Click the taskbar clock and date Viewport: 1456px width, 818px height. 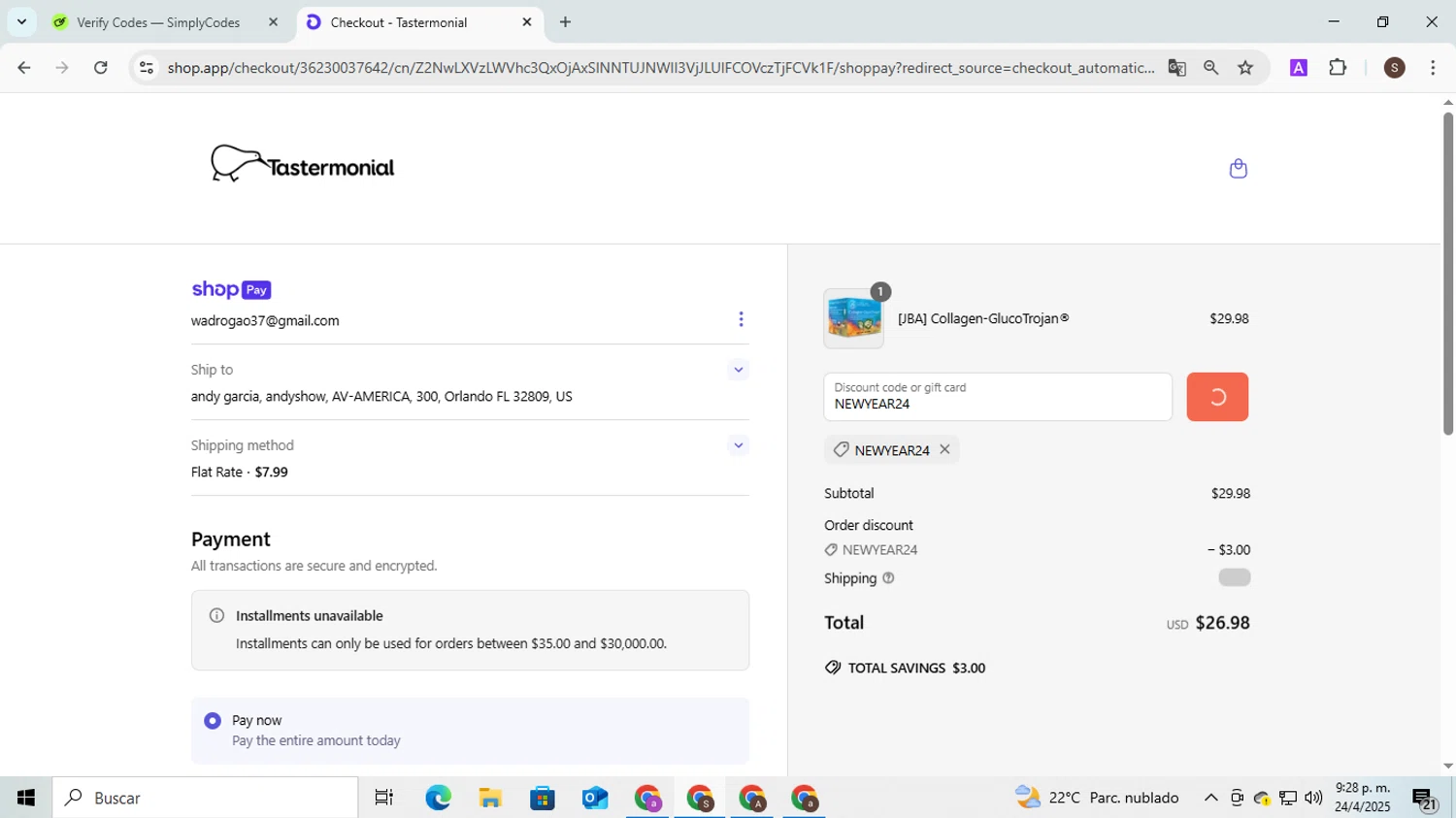coord(1363,798)
